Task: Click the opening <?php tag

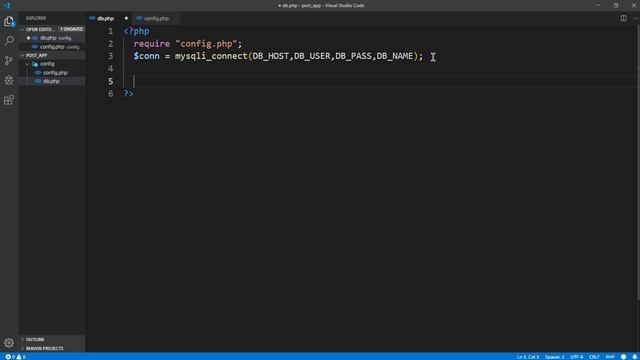Action: (x=137, y=31)
